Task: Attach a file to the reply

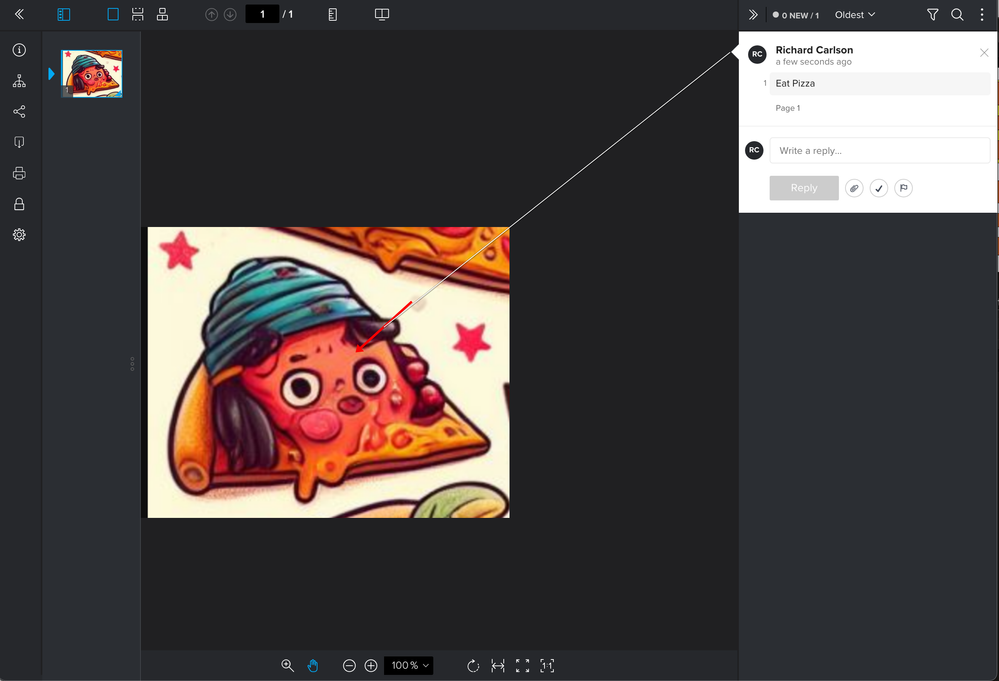Action: [854, 188]
